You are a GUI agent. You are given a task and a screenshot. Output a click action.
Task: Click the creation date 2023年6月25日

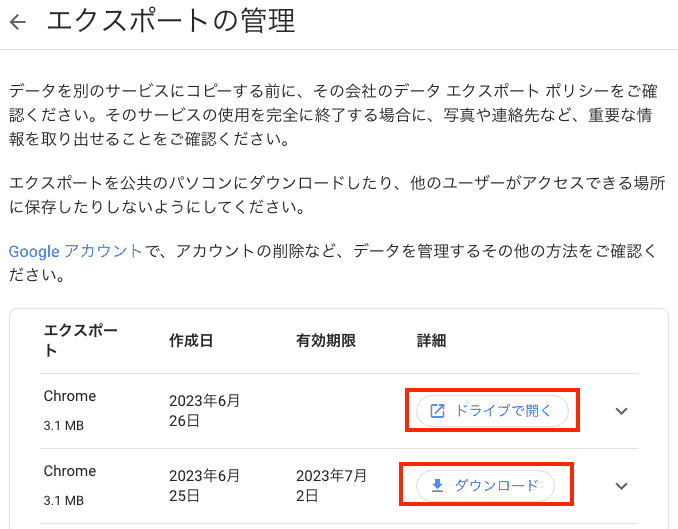tap(204, 485)
